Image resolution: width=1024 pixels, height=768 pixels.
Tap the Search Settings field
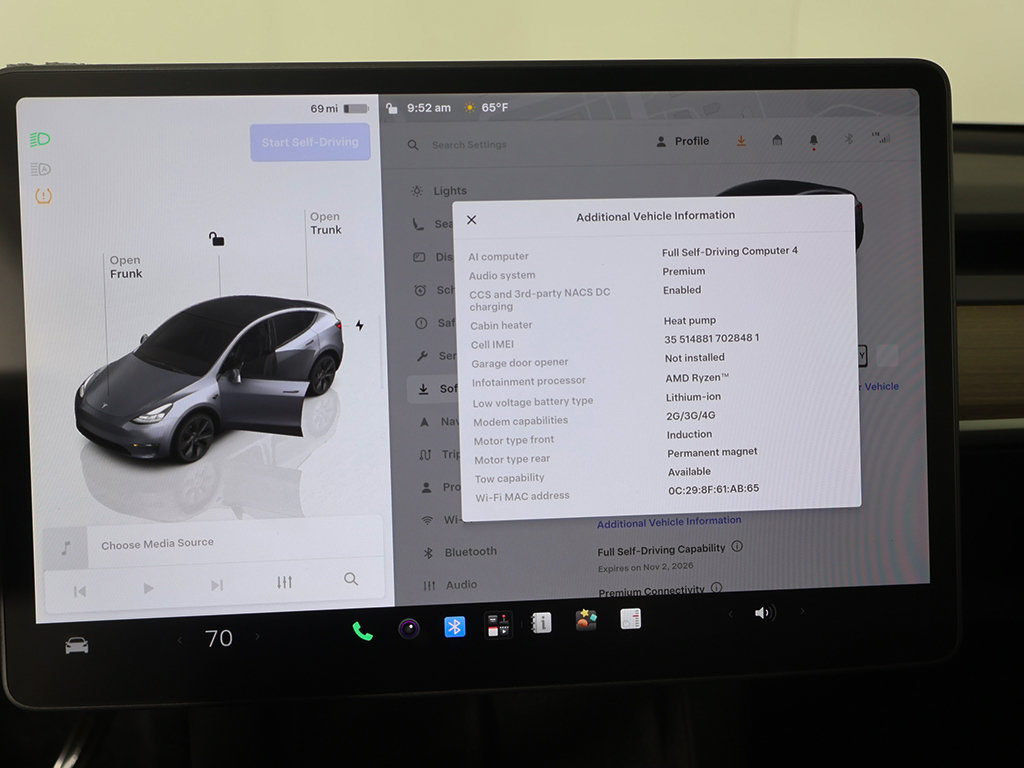(469, 144)
